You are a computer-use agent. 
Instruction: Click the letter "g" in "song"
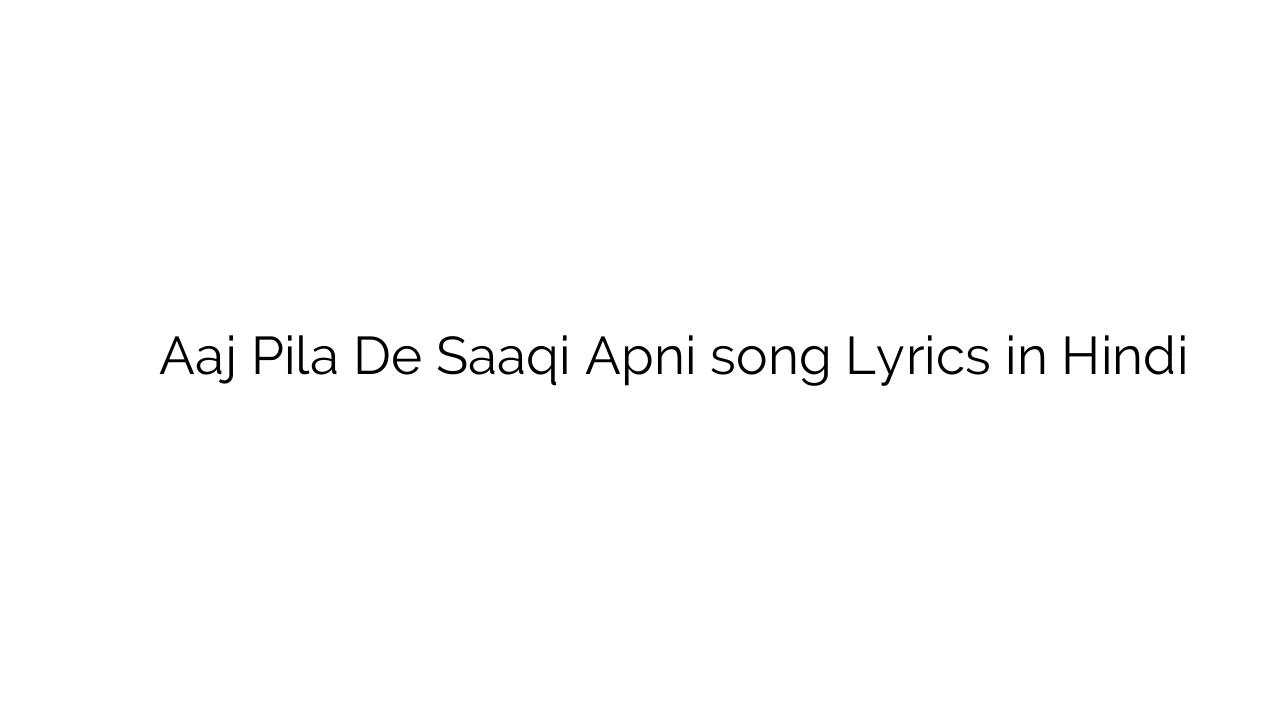point(815,364)
